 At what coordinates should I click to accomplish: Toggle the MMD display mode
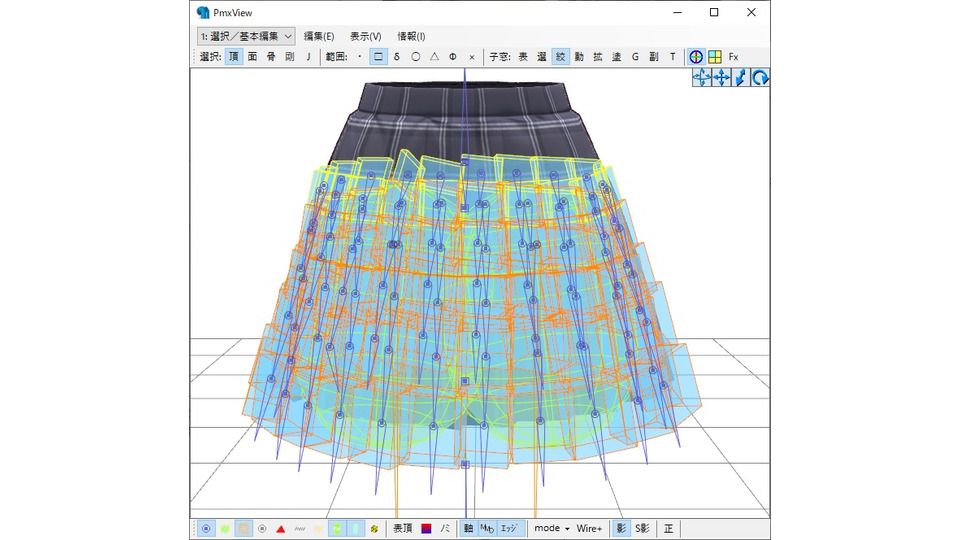(x=487, y=528)
